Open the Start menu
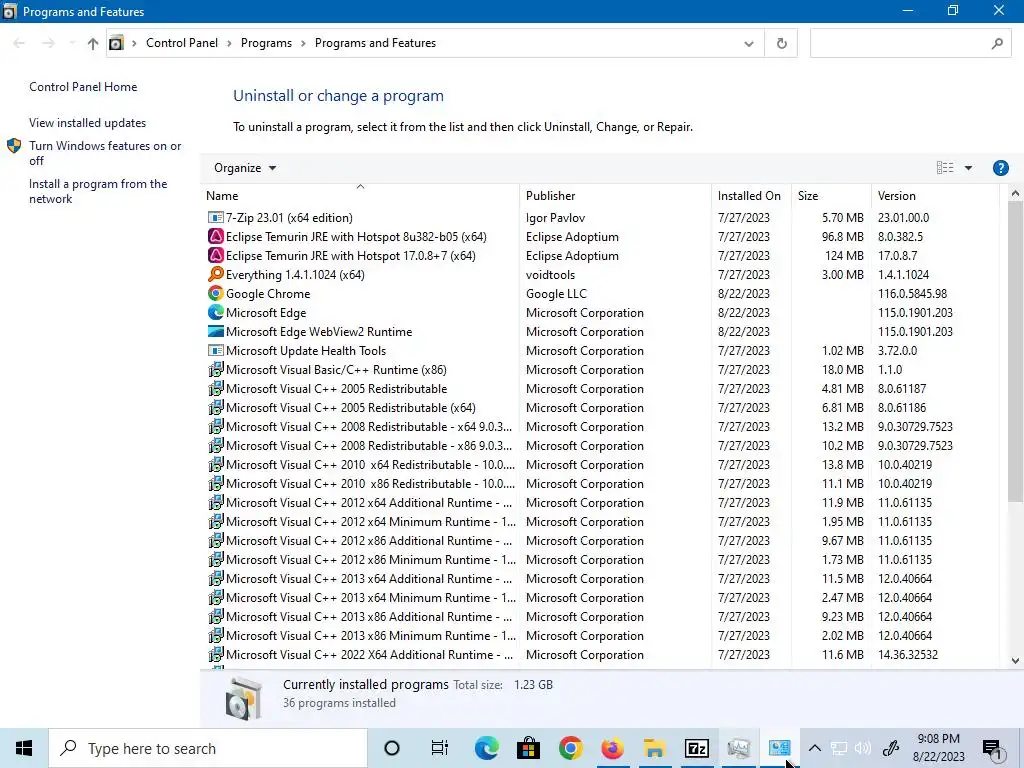 (x=24, y=748)
